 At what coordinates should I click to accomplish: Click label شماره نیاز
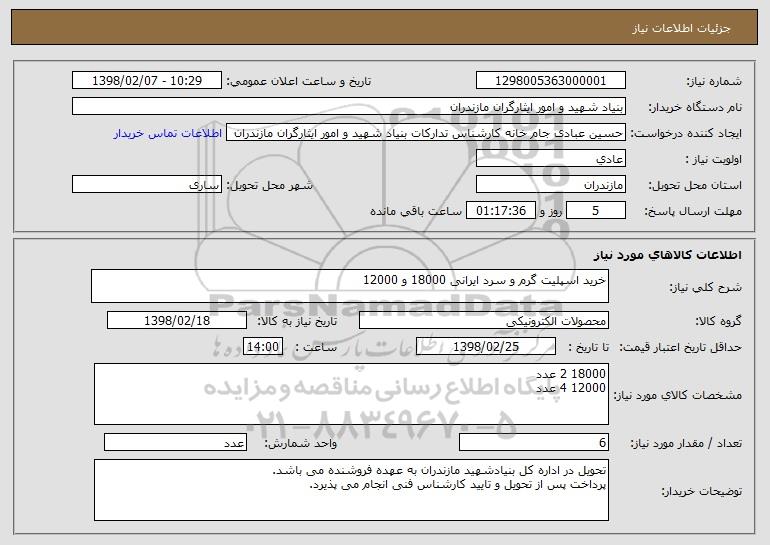714,82
